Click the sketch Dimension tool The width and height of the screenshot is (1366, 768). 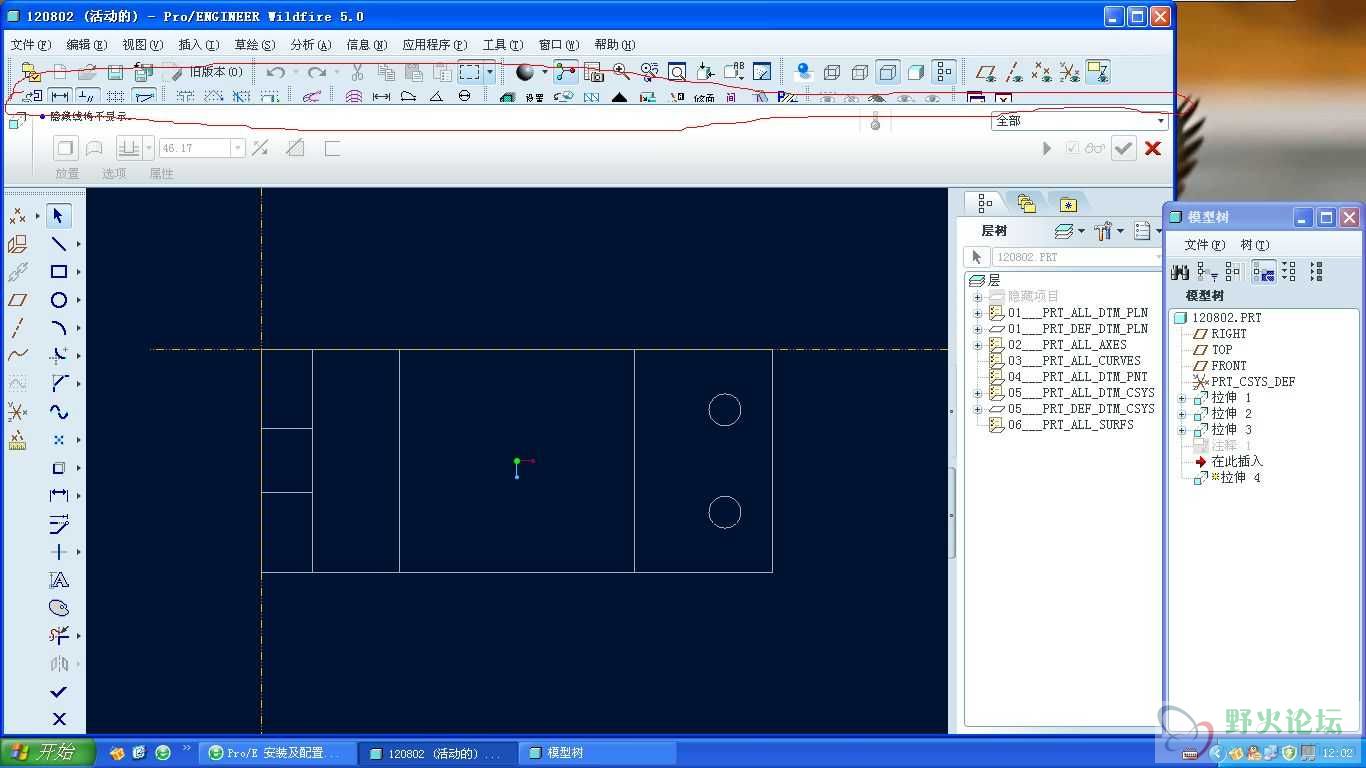tap(59, 496)
